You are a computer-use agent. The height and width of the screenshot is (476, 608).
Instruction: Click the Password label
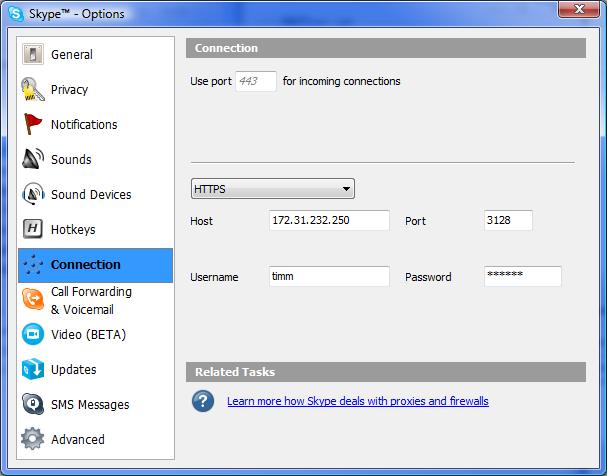[x=428, y=277]
